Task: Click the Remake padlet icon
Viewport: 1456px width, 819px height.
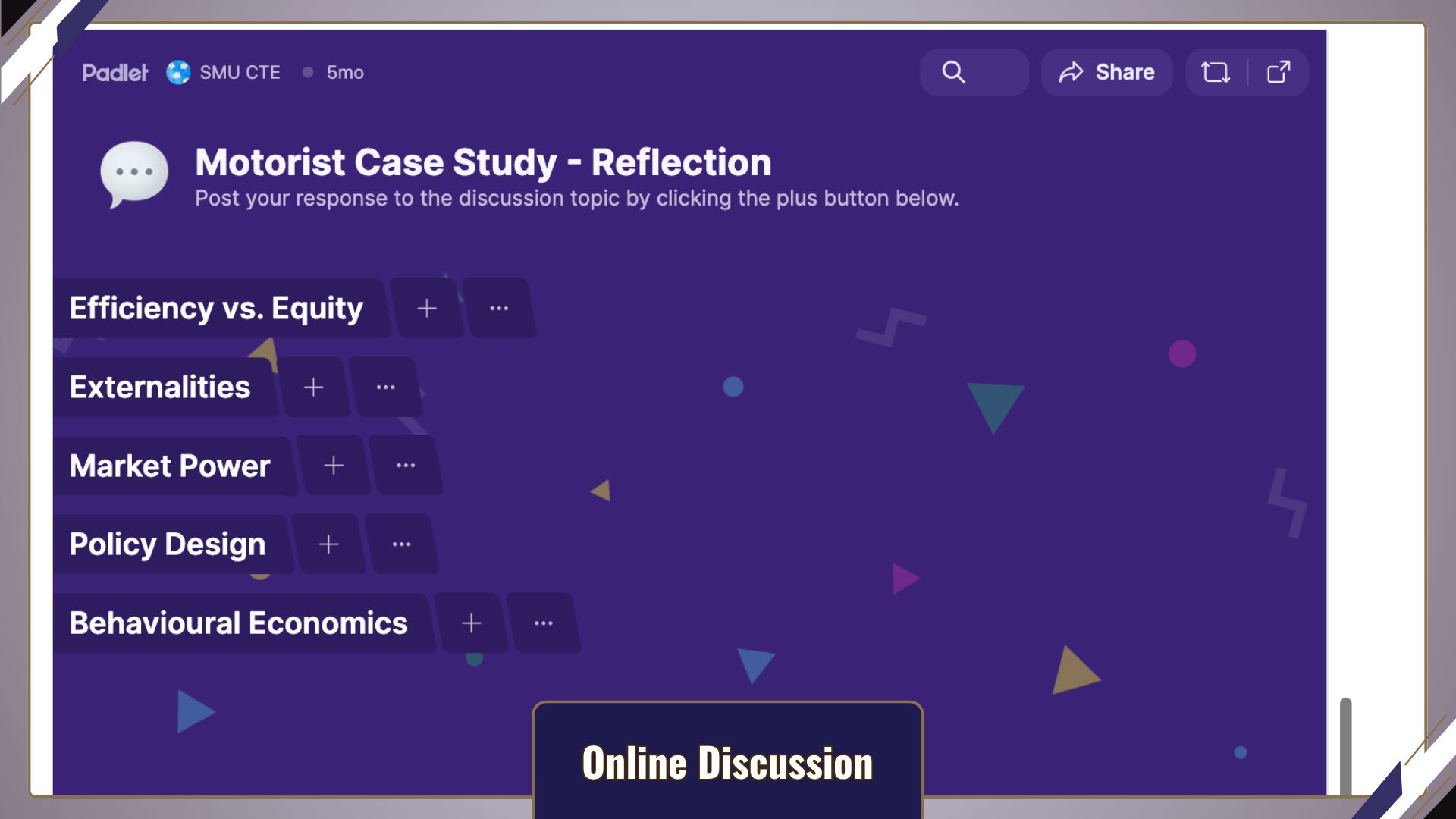Action: tap(1216, 72)
